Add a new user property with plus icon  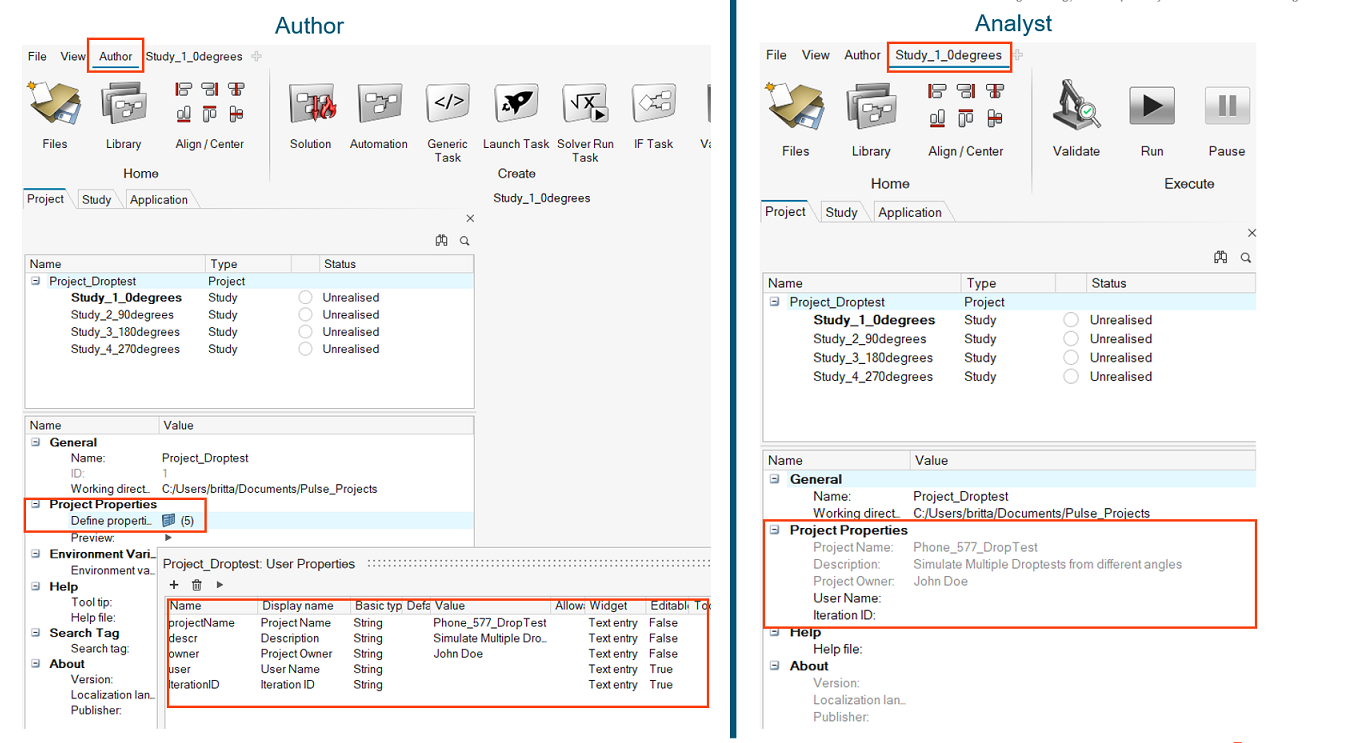pos(174,585)
